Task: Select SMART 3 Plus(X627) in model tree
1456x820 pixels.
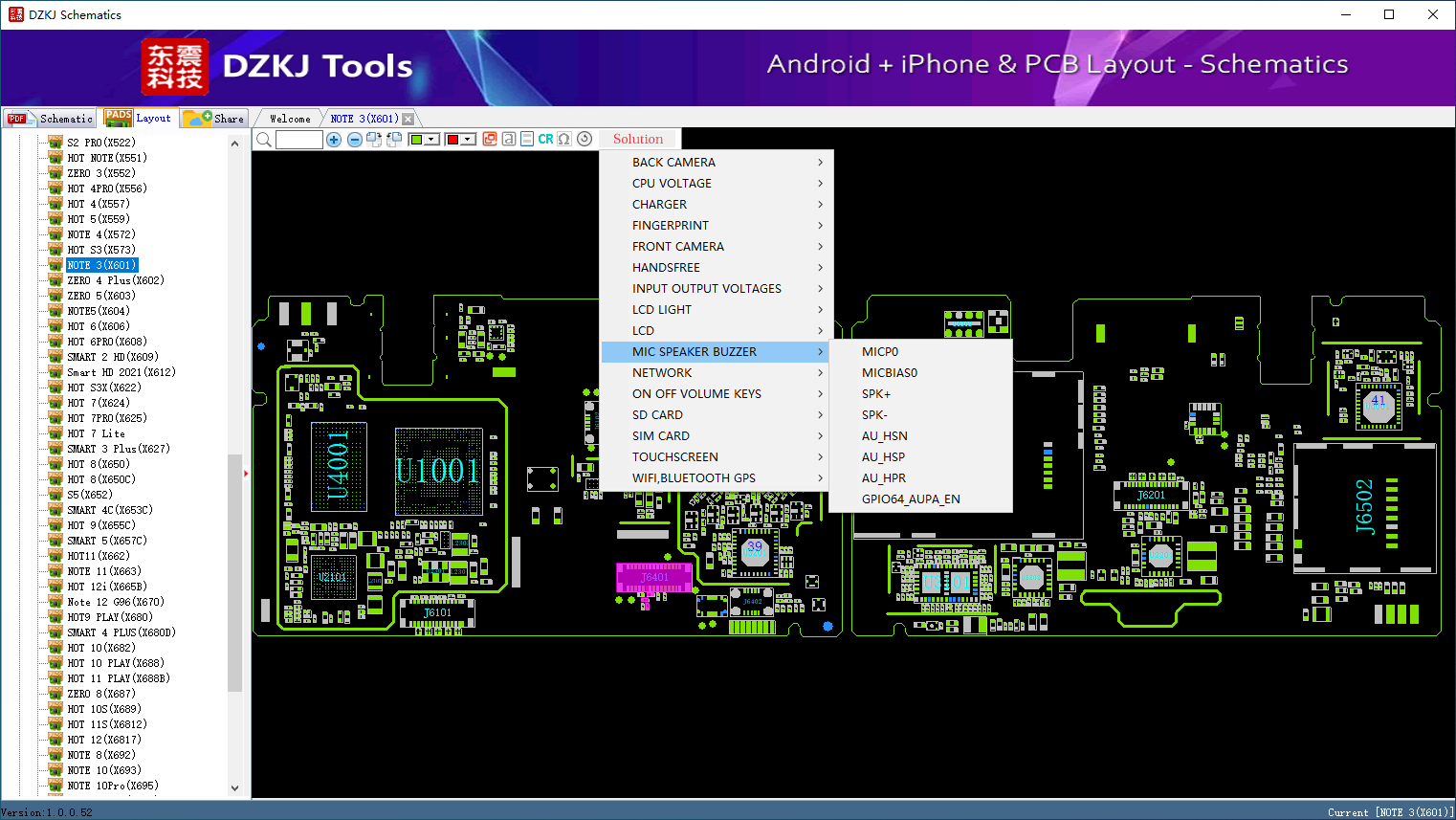Action: (x=119, y=449)
